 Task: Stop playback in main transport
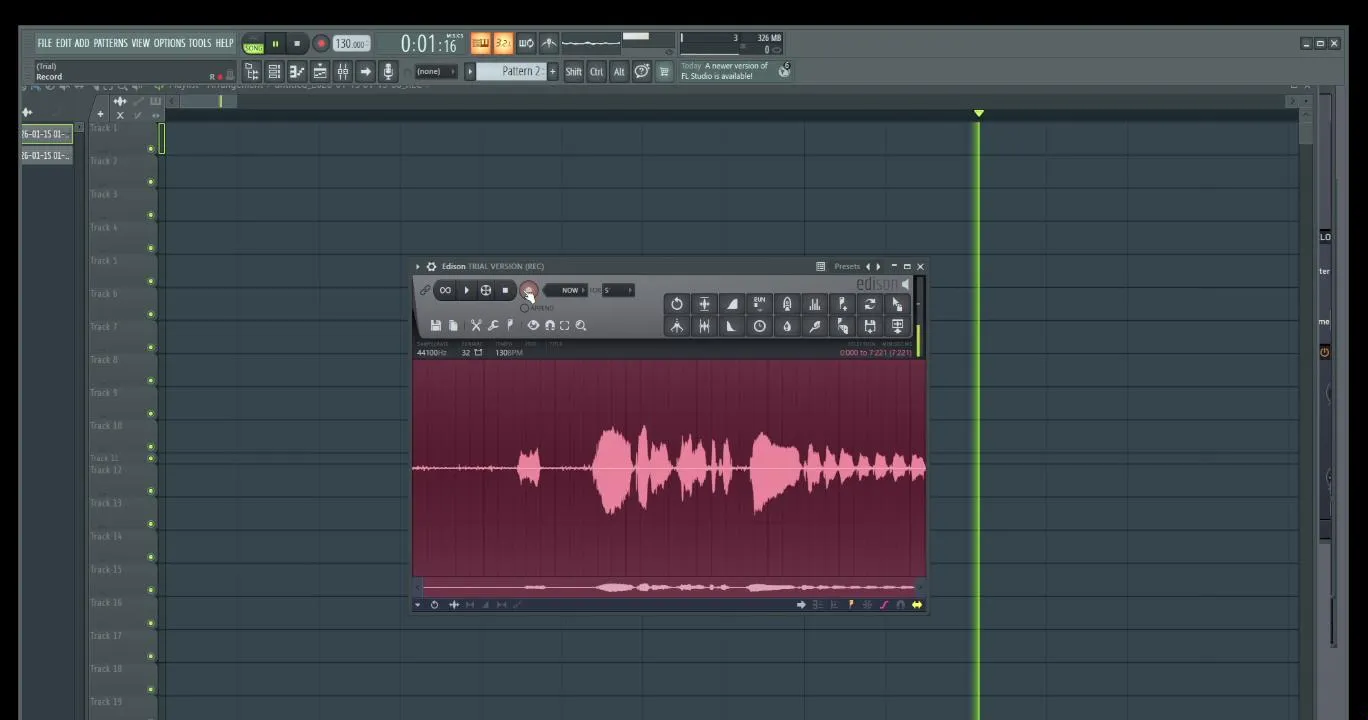click(297, 44)
